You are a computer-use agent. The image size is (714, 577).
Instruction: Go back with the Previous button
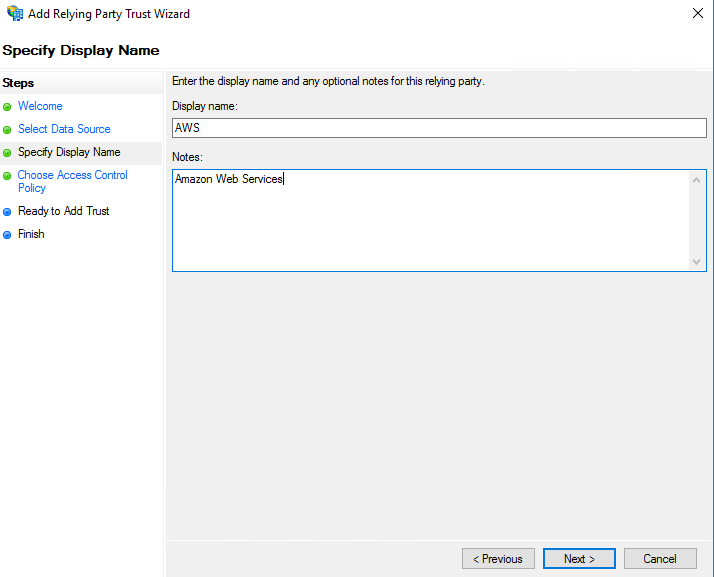pos(497,559)
